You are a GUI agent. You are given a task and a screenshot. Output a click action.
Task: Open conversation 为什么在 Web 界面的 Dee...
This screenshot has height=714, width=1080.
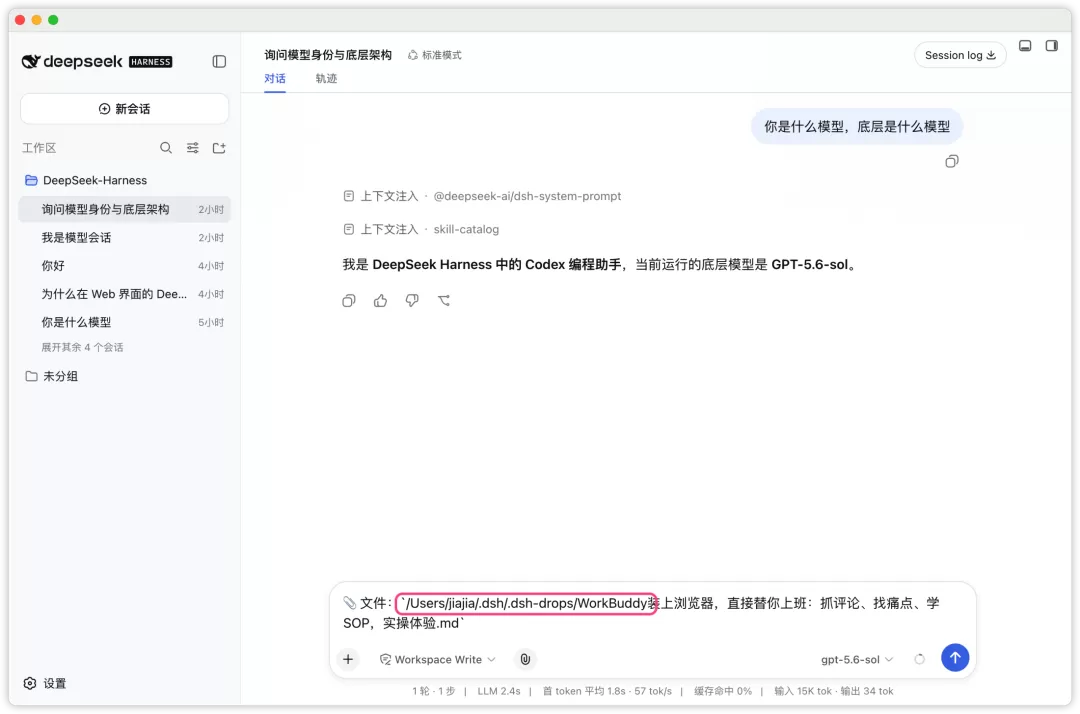125,294
